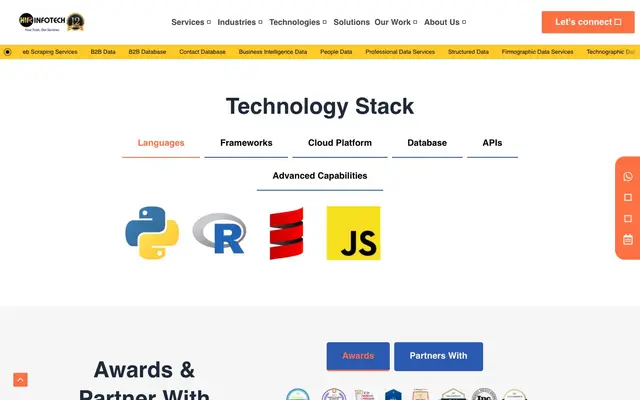Expand the Industries dropdown menu

(x=240, y=22)
